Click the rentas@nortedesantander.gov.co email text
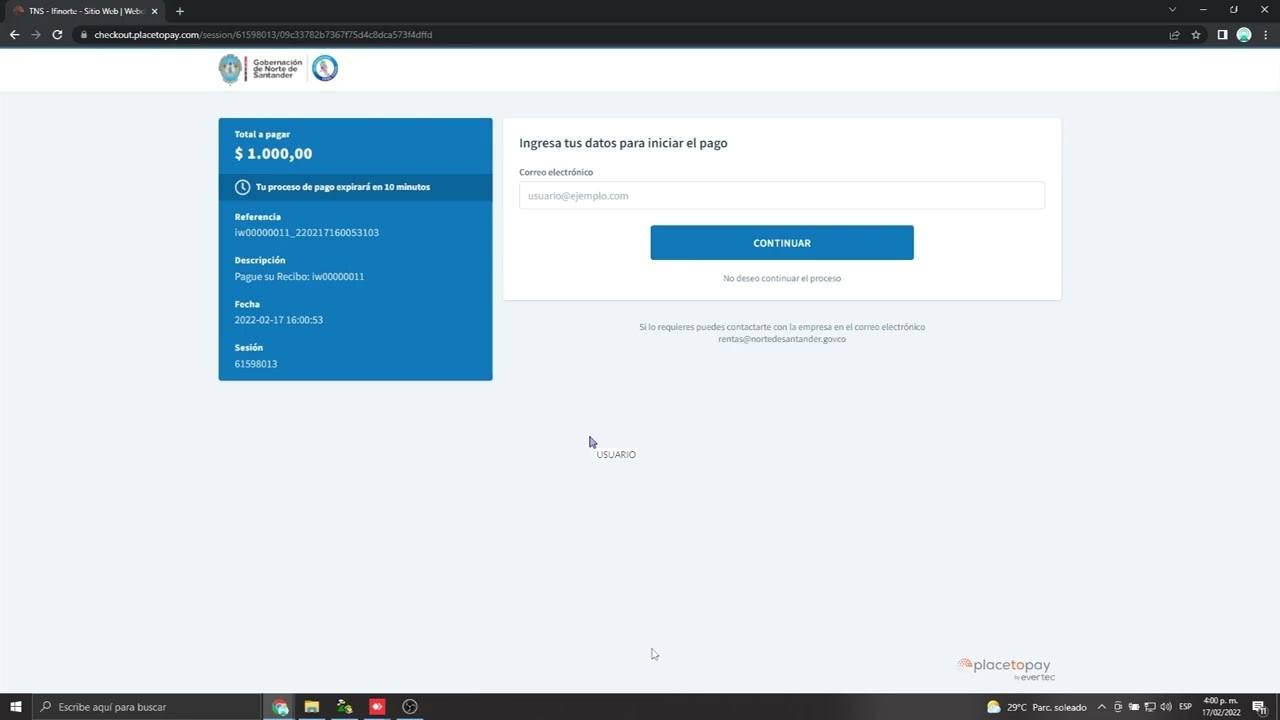The image size is (1280, 720). 782,339
